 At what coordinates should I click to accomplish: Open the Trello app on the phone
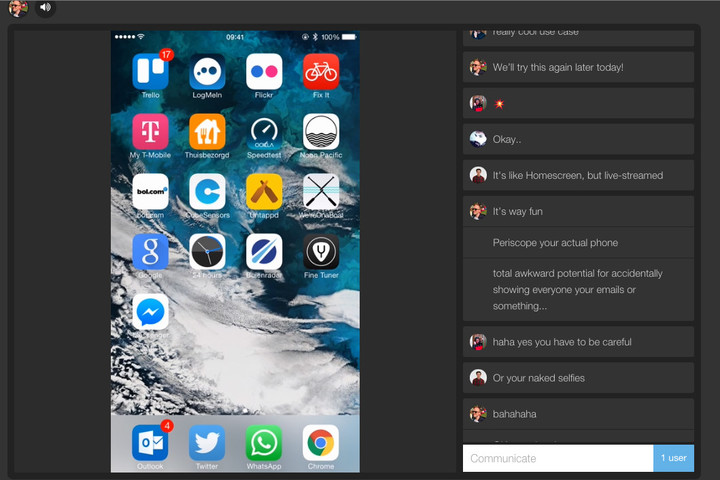pyautogui.click(x=150, y=72)
